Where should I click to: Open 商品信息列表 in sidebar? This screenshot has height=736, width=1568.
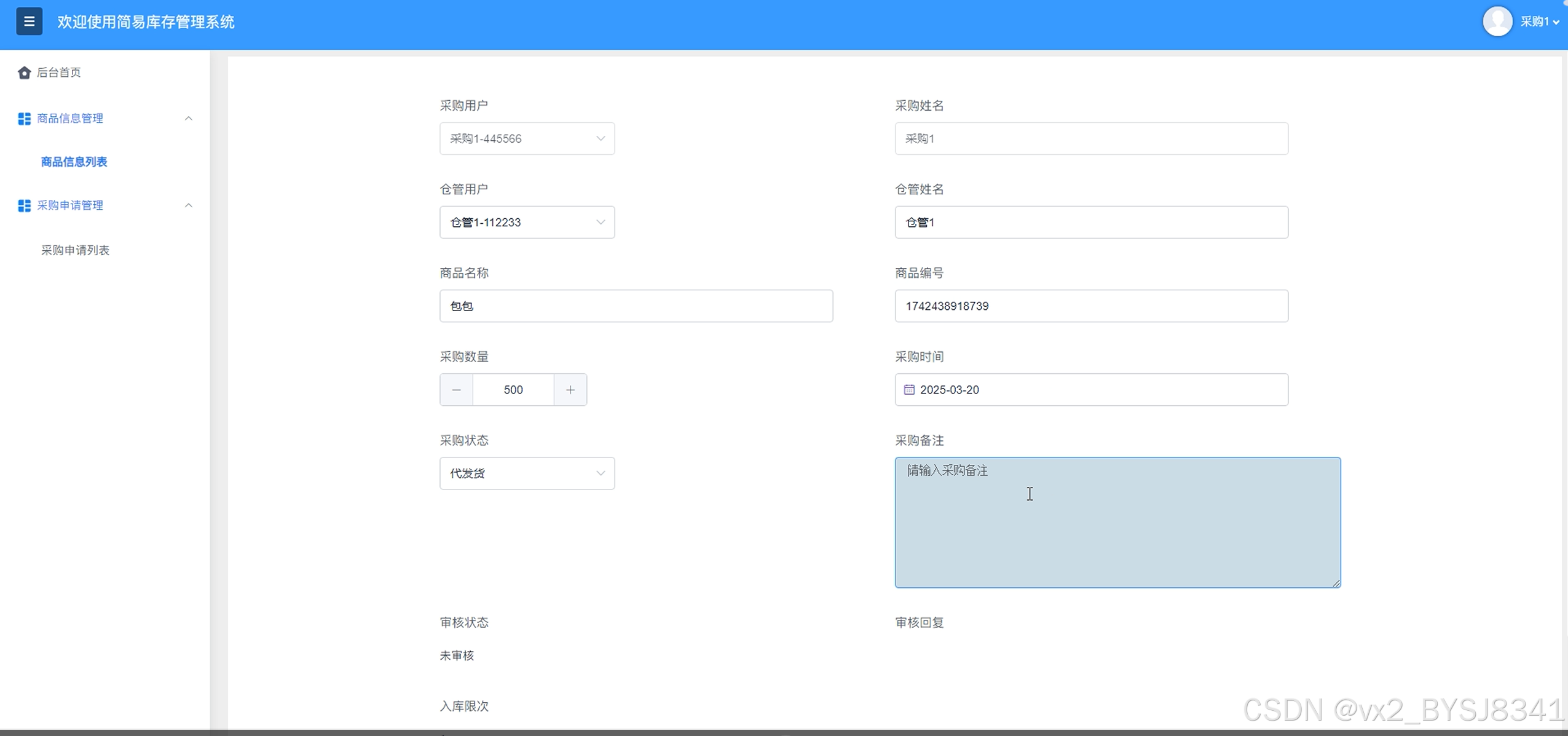click(74, 162)
